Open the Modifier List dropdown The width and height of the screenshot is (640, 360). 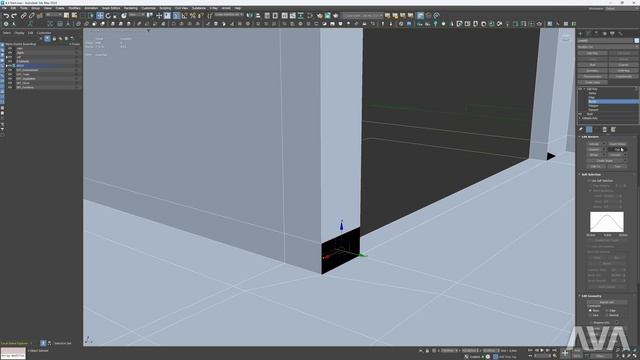607,47
